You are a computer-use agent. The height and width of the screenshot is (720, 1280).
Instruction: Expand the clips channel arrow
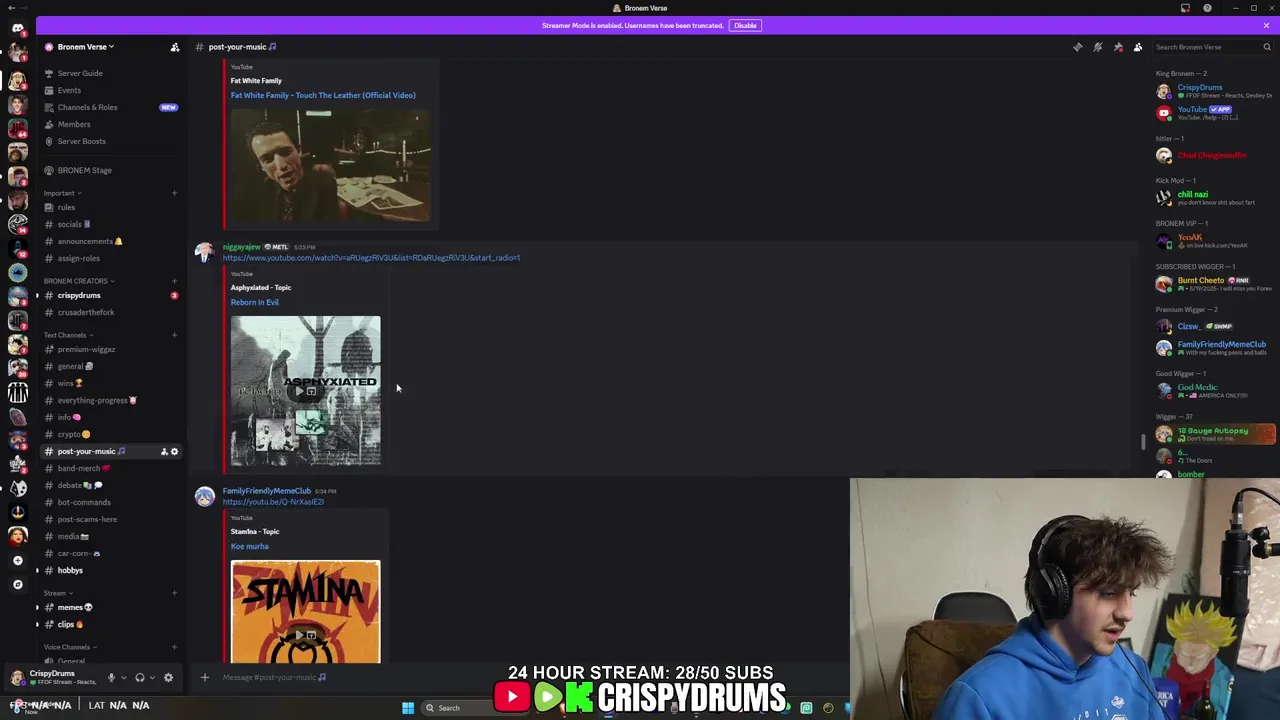[37, 624]
